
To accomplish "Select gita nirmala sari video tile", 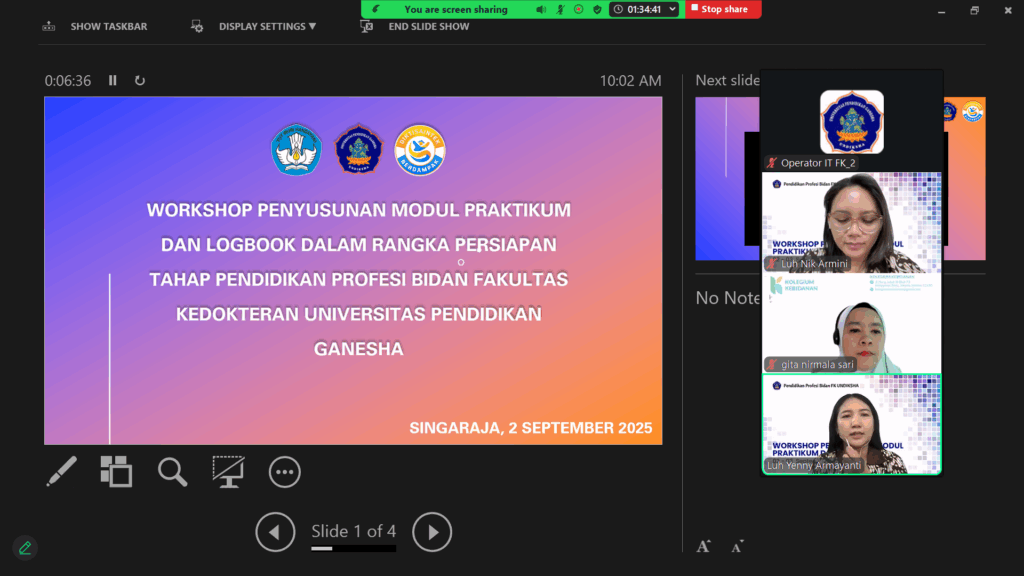I will click(x=852, y=323).
